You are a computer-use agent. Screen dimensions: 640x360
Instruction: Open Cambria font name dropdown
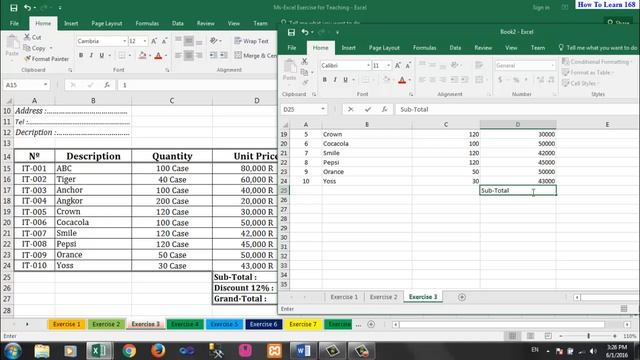[124, 41]
